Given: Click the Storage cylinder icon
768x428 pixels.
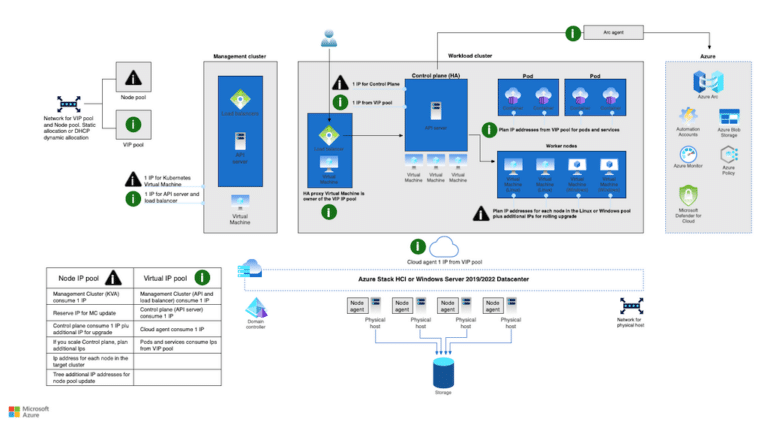Looking at the screenshot, I should (x=443, y=373).
